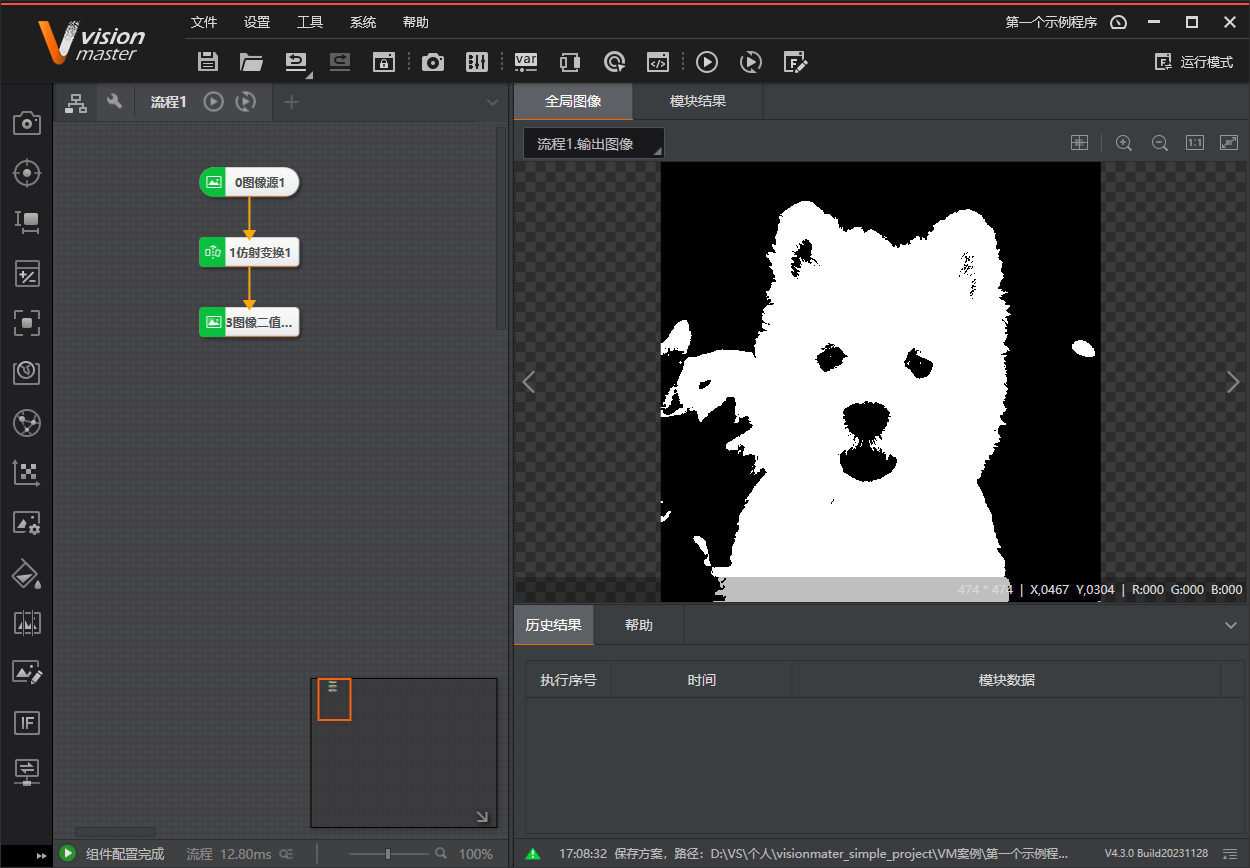Click the flow tree structure icon
The height and width of the screenshot is (868, 1250).
pyautogui.click(x=76, y=102)
